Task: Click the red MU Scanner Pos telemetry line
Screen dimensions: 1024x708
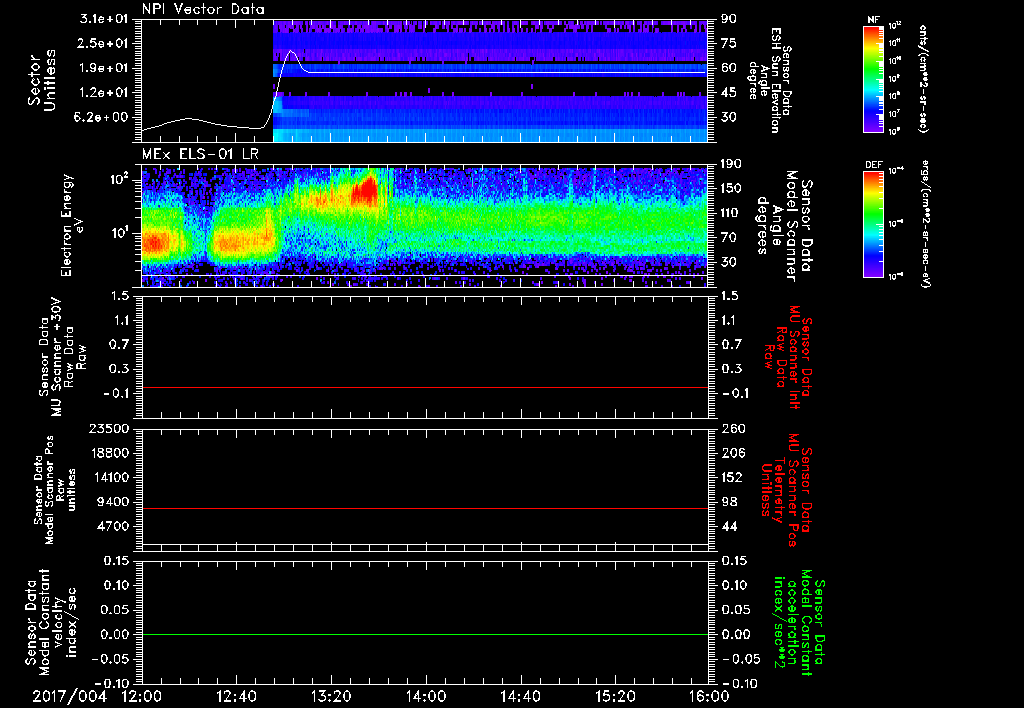Action: tap(424, 508)
